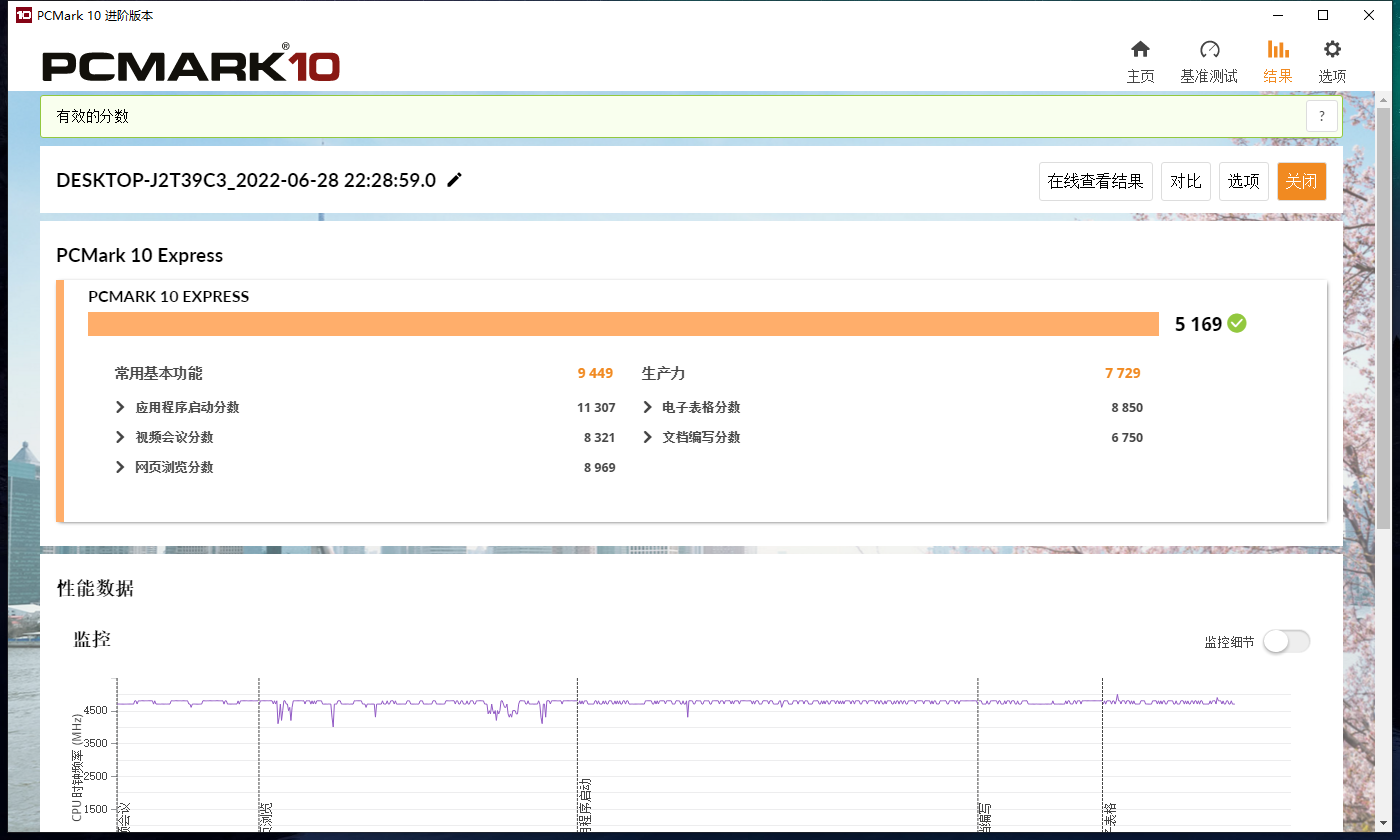This screenshot has height=840, width=1400.
Task: Click the orange PCMark 10 Express score bar
Action: [623, 323]
